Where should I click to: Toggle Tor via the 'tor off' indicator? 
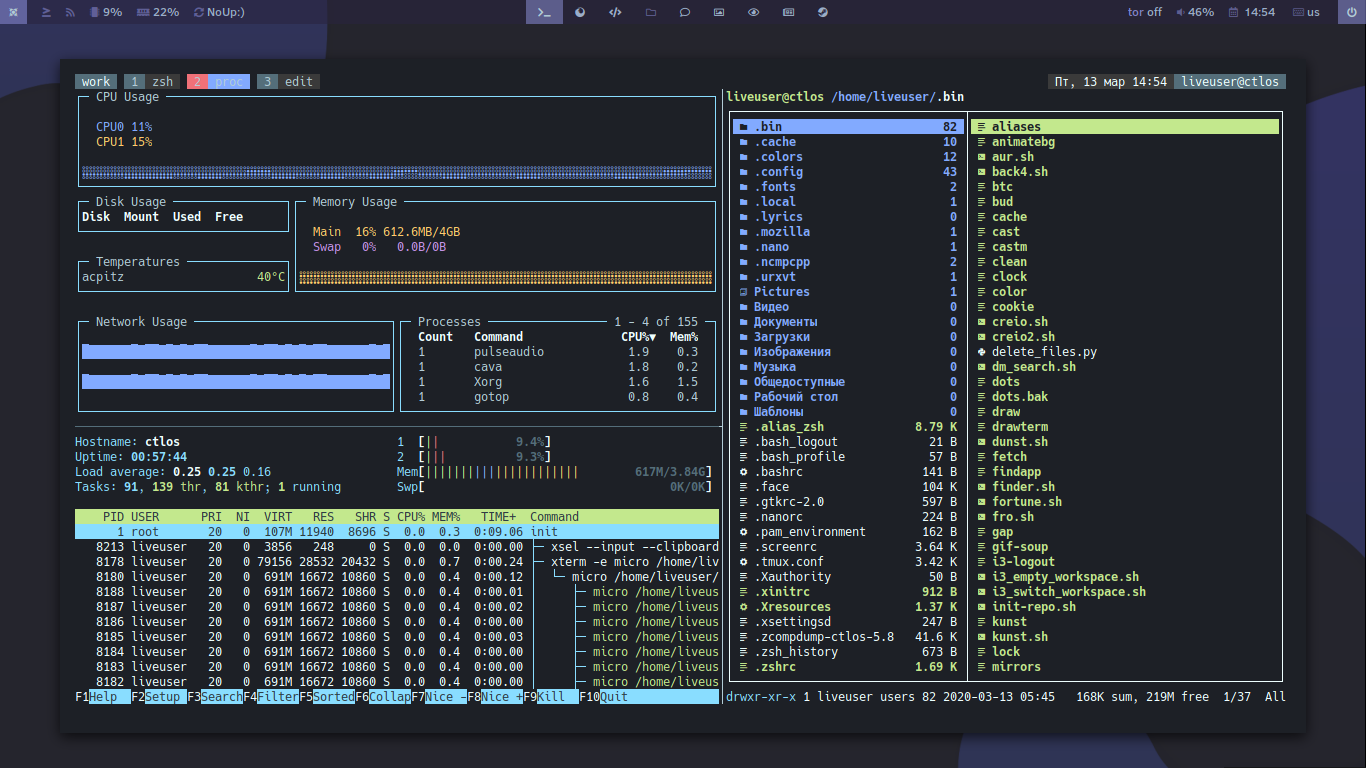pos(1143,12)
